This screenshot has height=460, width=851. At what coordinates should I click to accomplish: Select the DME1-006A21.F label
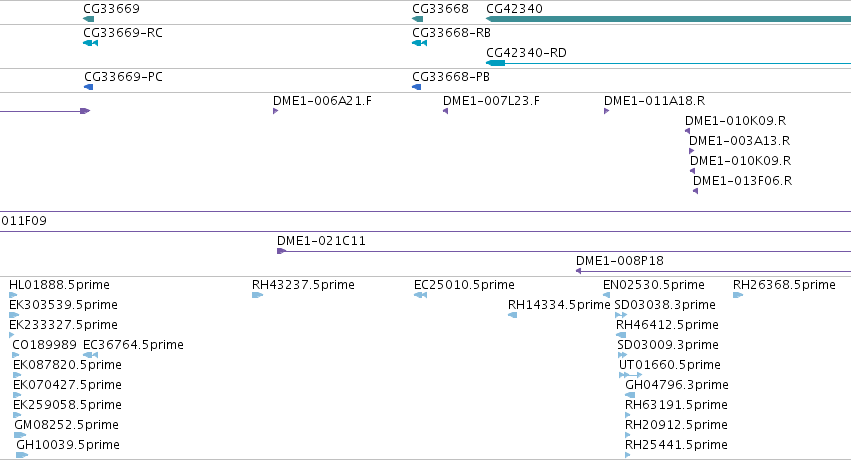[322, 100]
